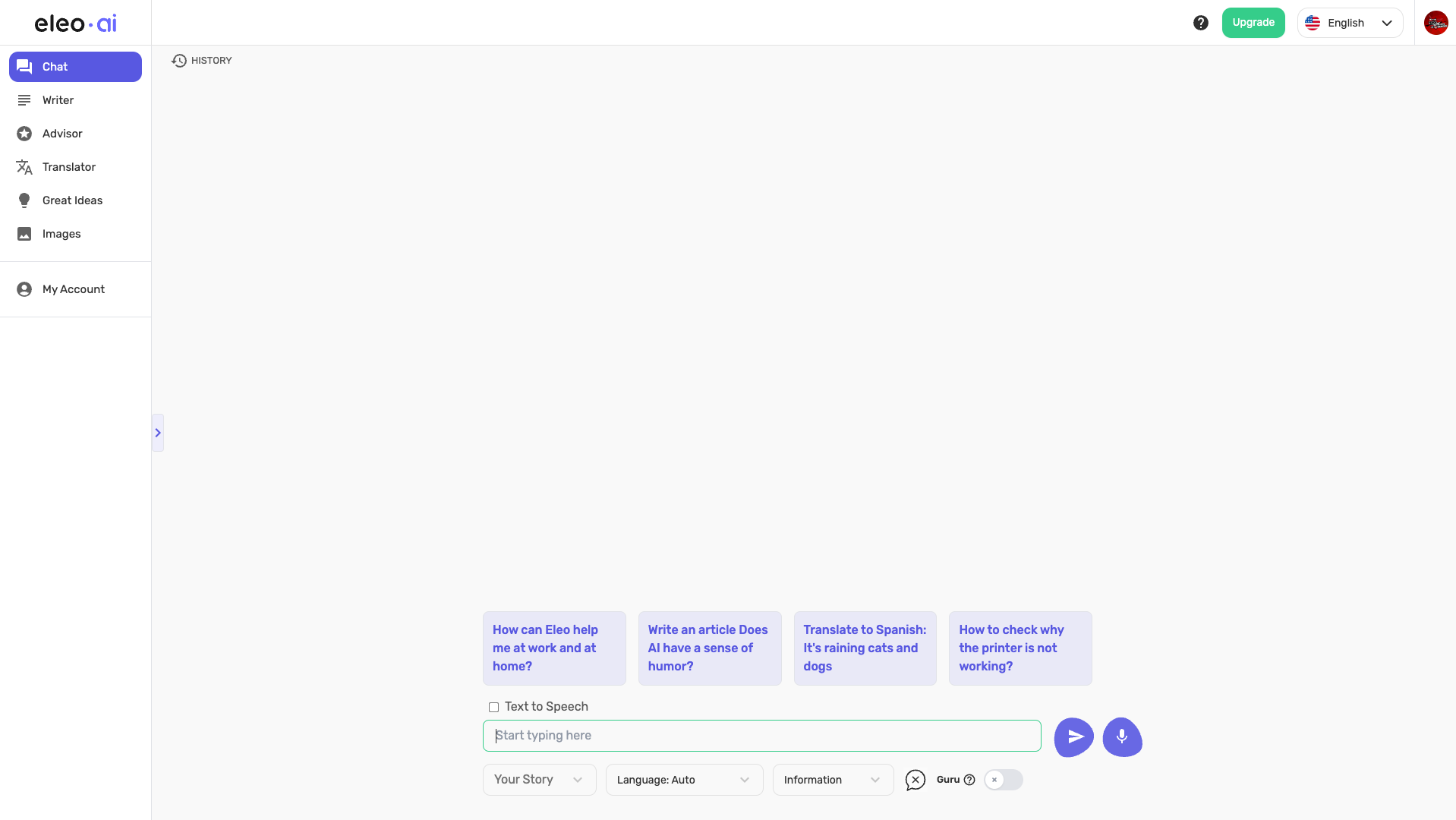Click the send message arrow icon
This screenshot has height=820, width=1456.
[x=1073, y=736]
